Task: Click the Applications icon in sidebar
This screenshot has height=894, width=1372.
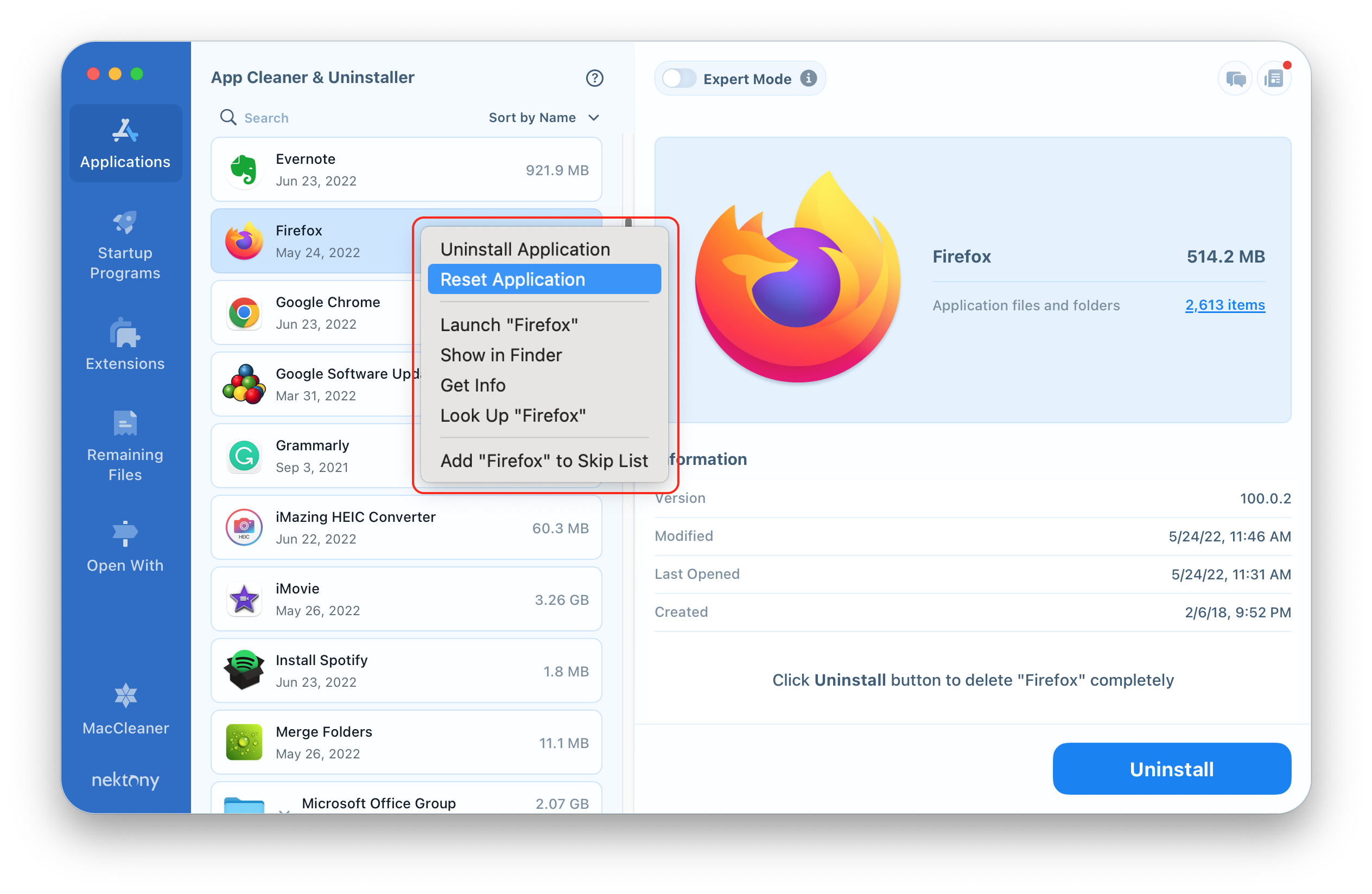Action: click(x=124, y=140)
